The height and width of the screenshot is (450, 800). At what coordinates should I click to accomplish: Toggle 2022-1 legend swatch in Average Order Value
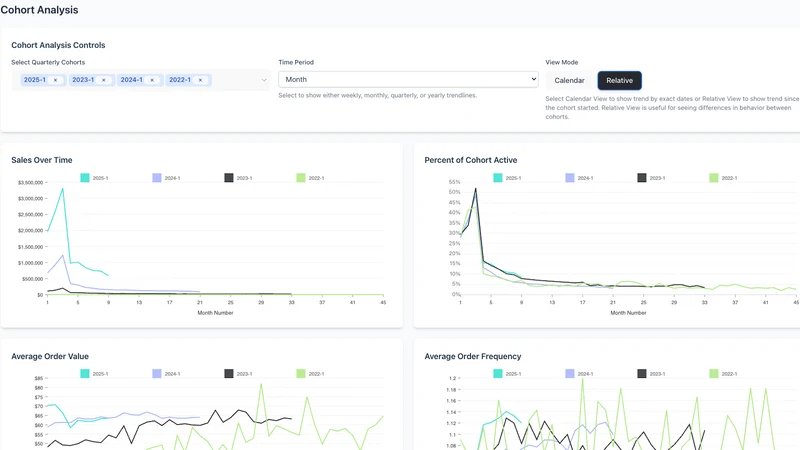coord(301,373)
